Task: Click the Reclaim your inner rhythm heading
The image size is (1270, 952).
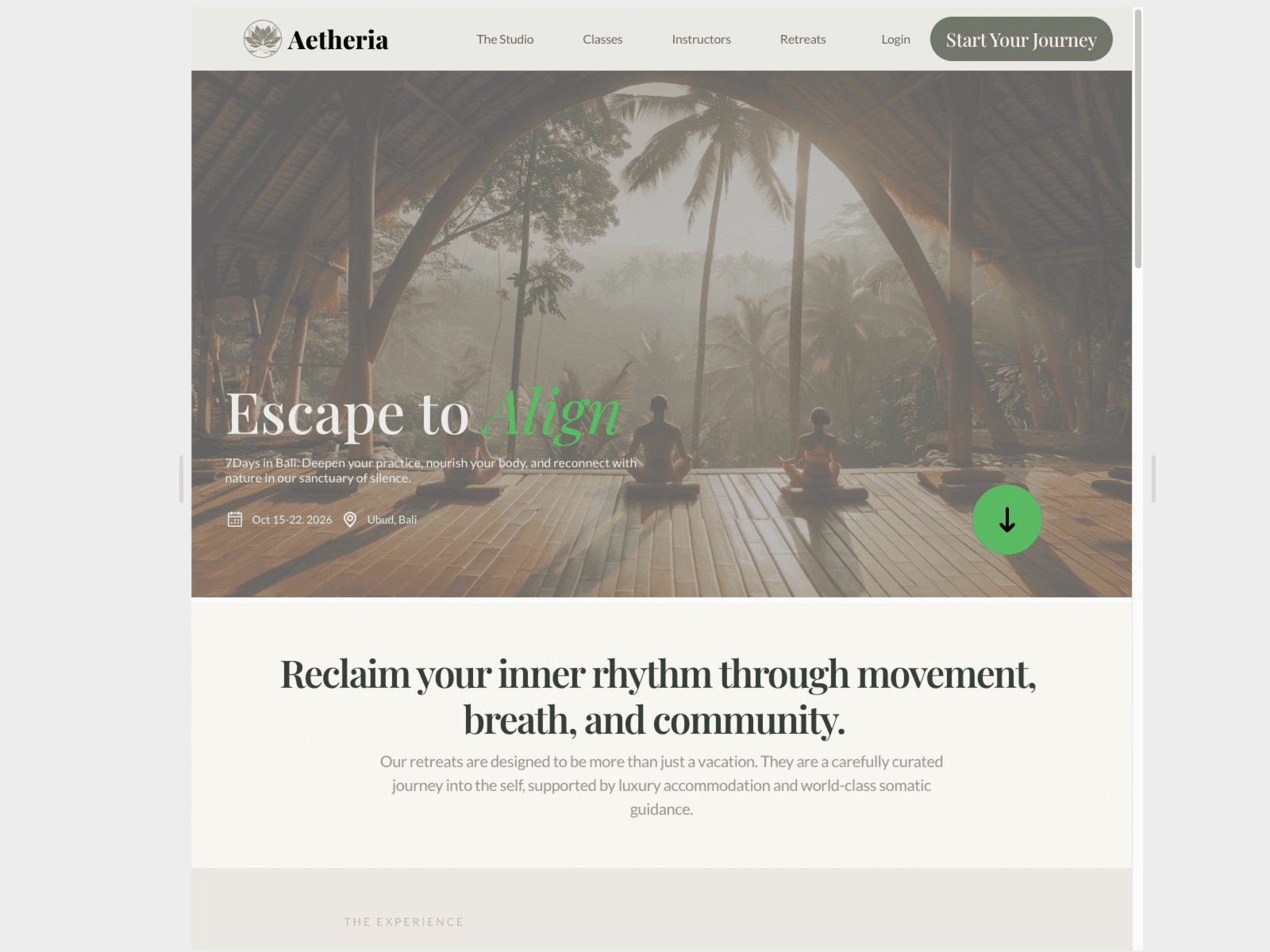Action: [x=659, y=697]
